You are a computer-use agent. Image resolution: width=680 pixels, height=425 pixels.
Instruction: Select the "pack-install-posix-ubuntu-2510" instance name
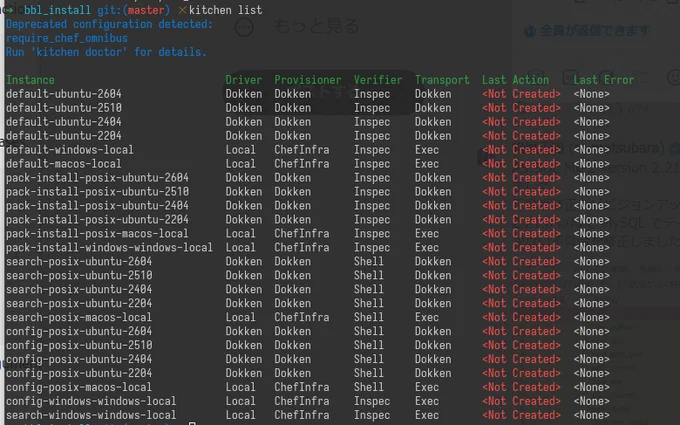97,191
